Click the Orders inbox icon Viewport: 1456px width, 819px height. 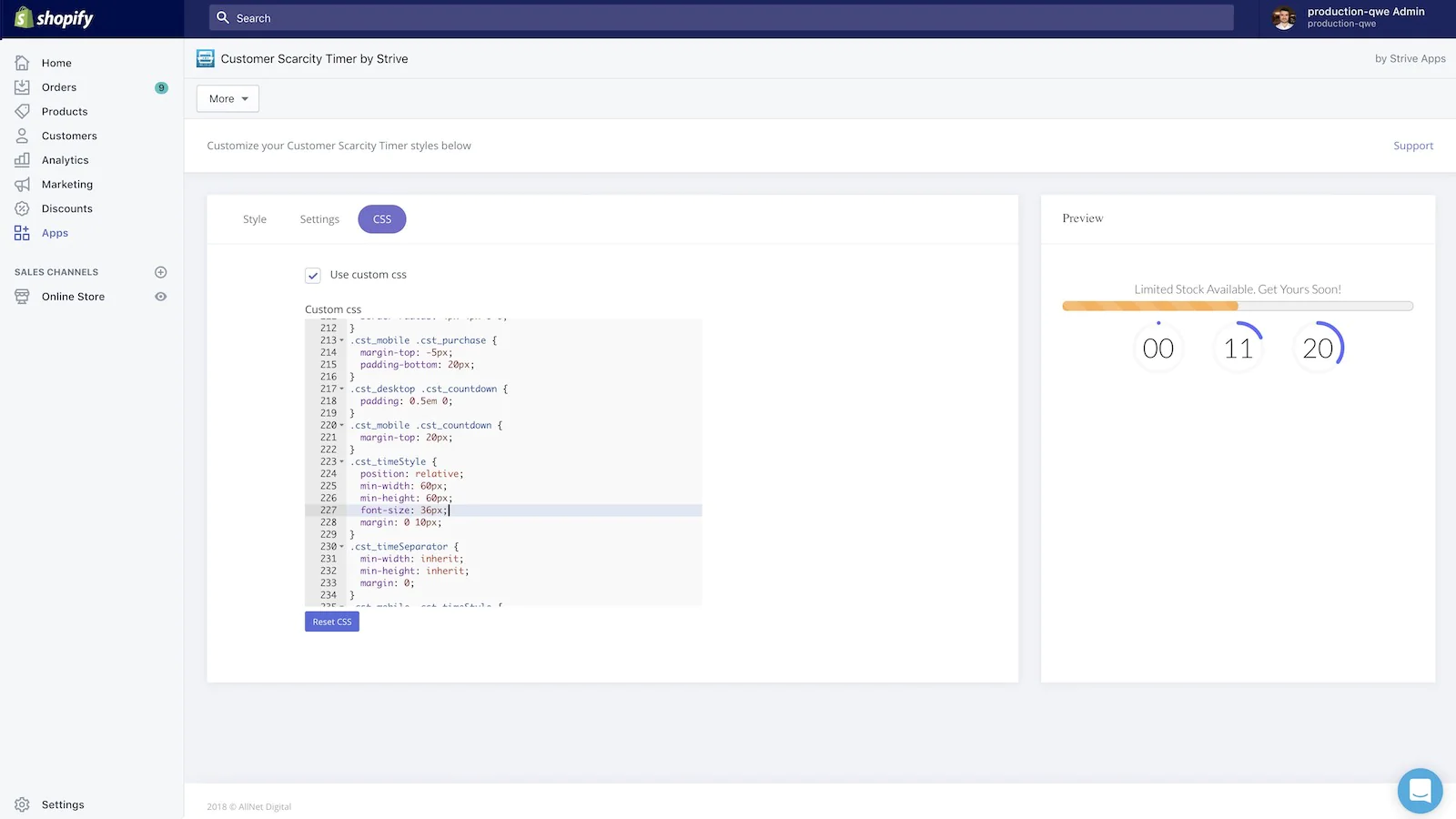23,87
